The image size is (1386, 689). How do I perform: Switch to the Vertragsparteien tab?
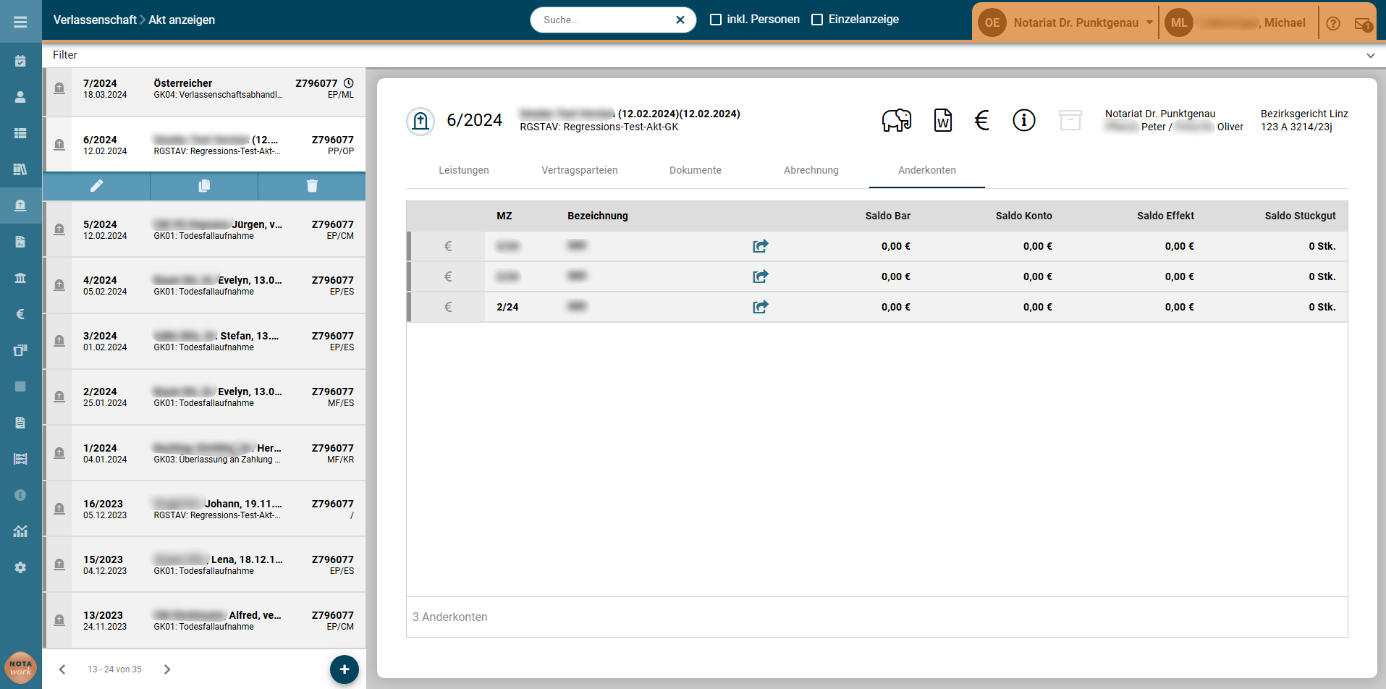tap(580, 170)
